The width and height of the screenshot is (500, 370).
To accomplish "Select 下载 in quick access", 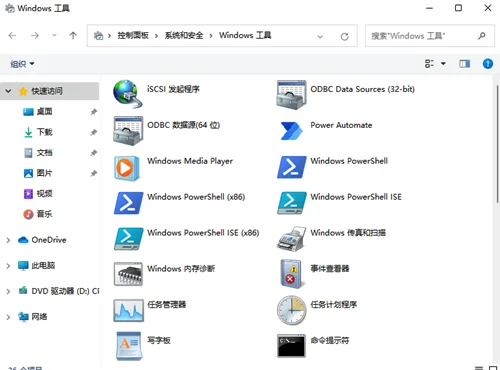I will pos(45,132).
